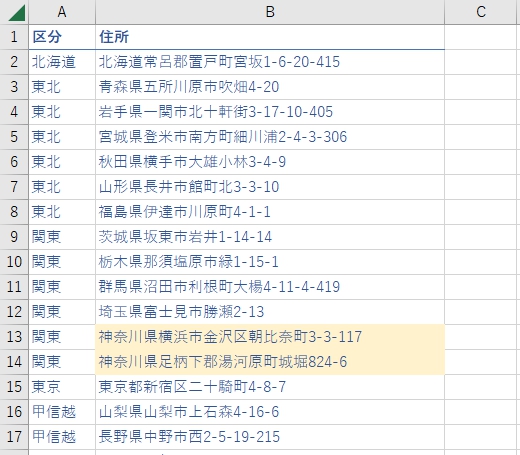520x455 pixels.
Task: Select highlighted address 神奈川県足柄下郡湯河原町城堀824-6
Action: [x=270, y=362]
